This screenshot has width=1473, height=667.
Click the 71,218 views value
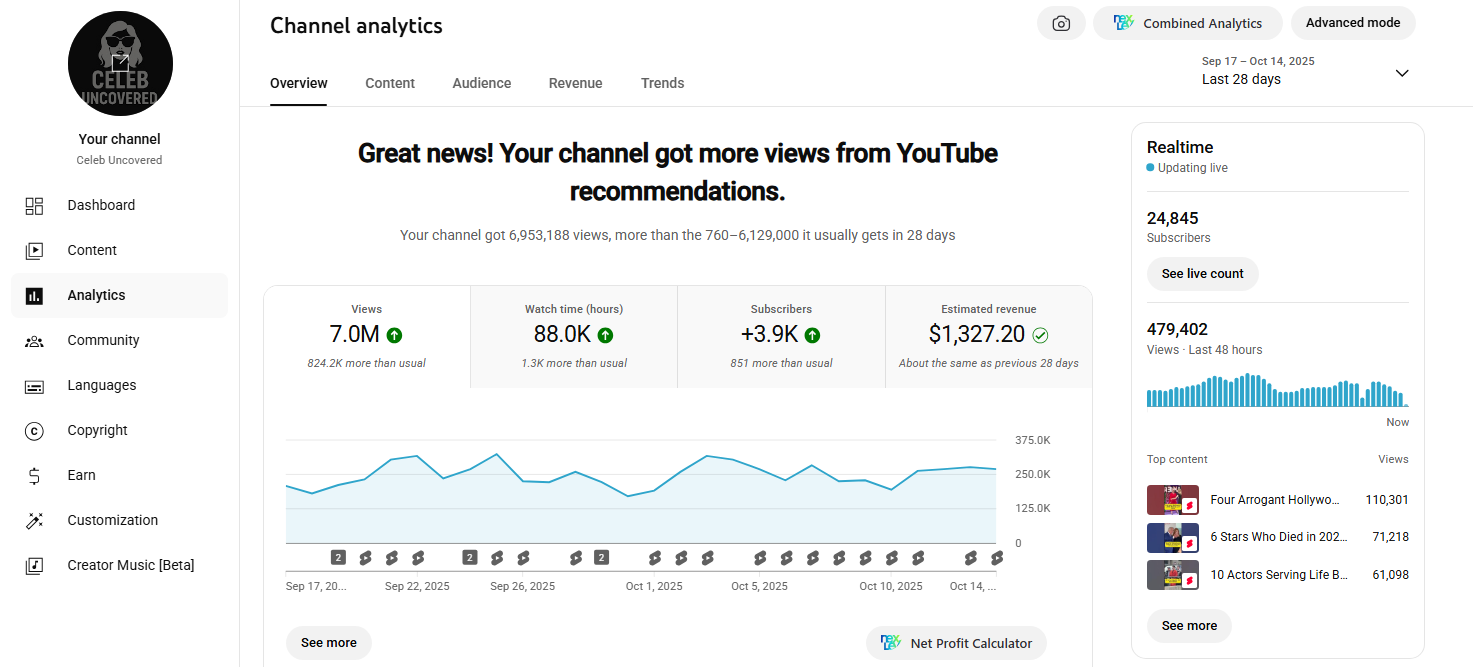tap(1391, 537)
